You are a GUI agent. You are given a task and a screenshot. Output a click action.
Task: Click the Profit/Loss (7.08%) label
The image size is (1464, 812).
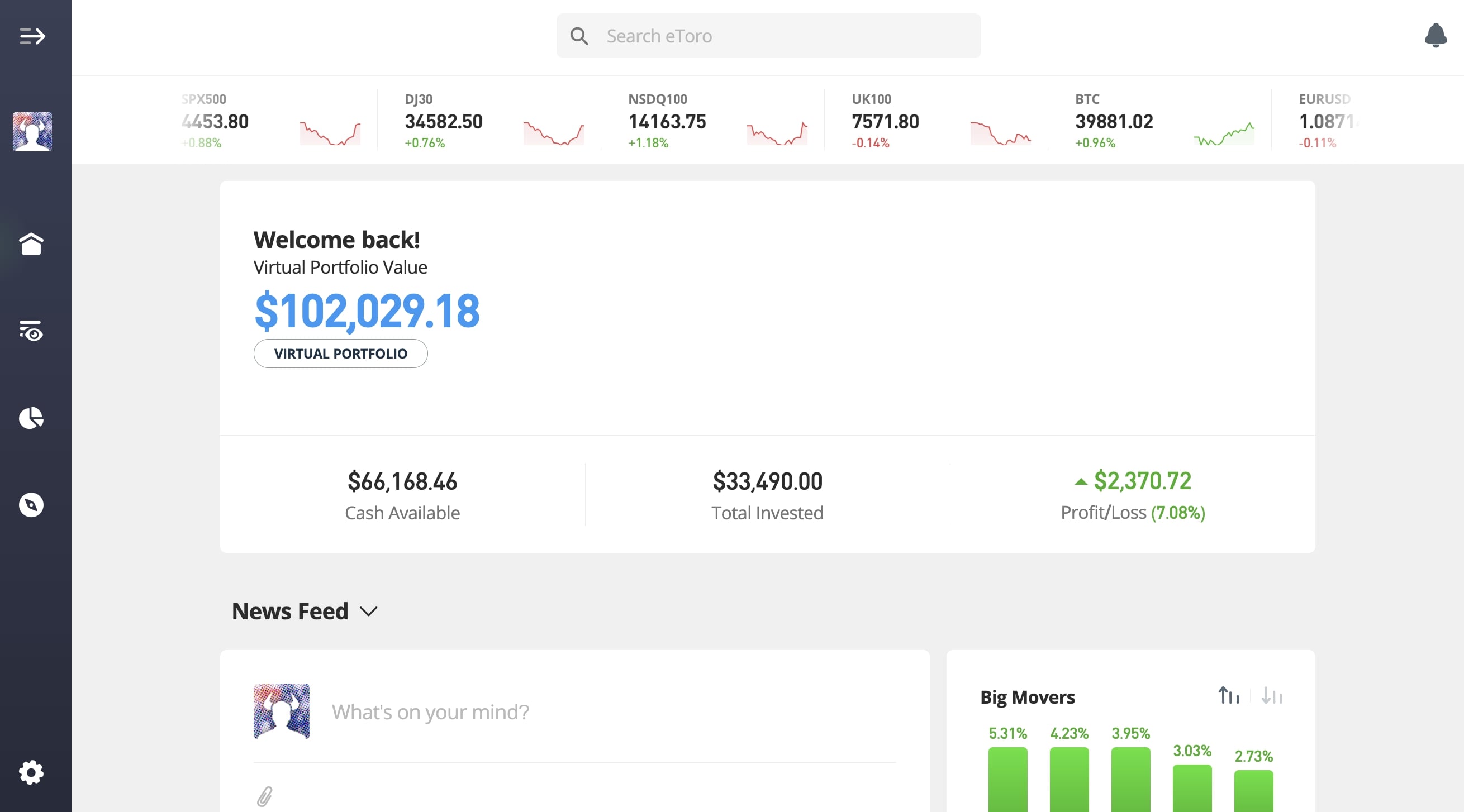[x=1133, y=513]
